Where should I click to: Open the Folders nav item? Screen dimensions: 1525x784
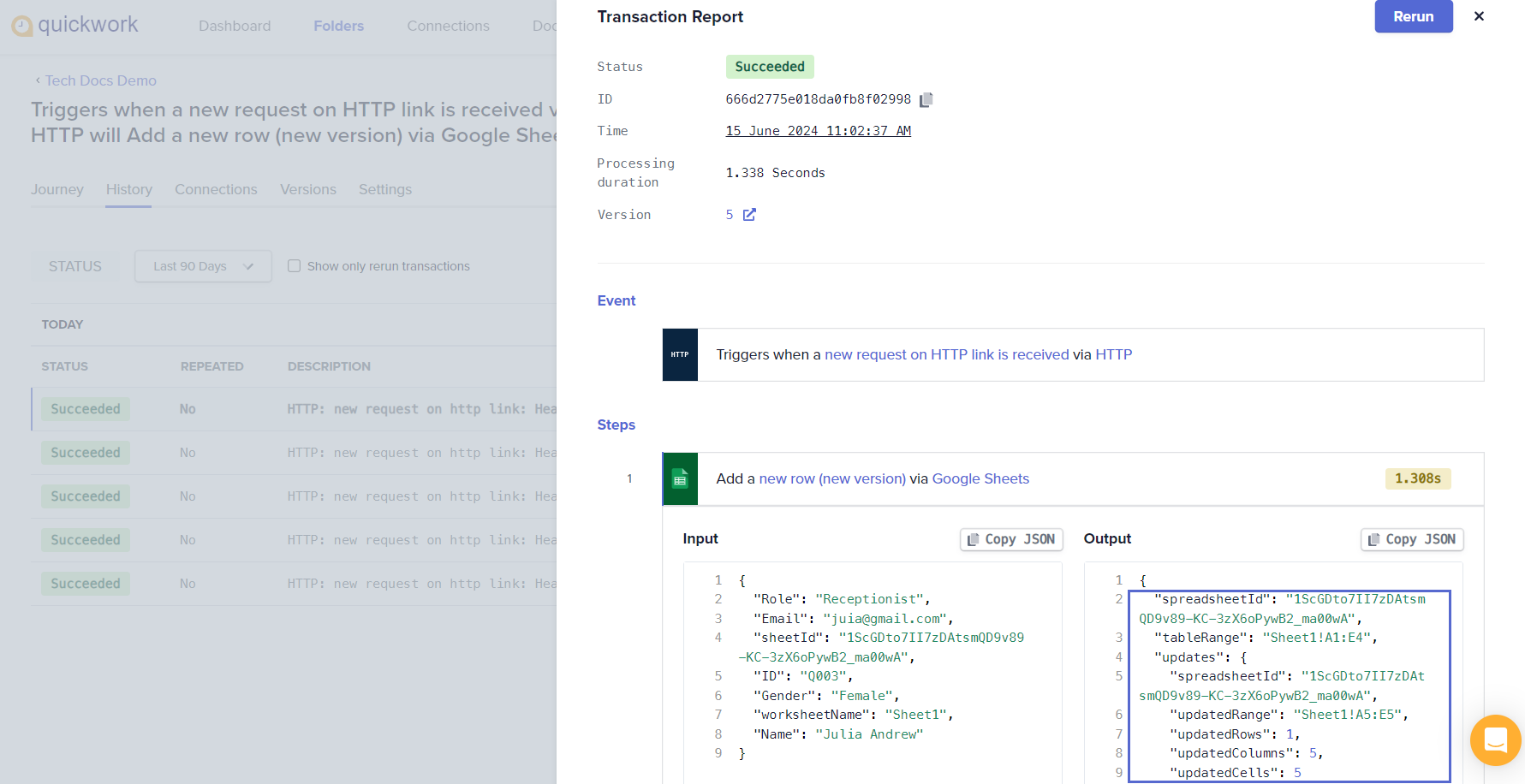coord(338,26)
